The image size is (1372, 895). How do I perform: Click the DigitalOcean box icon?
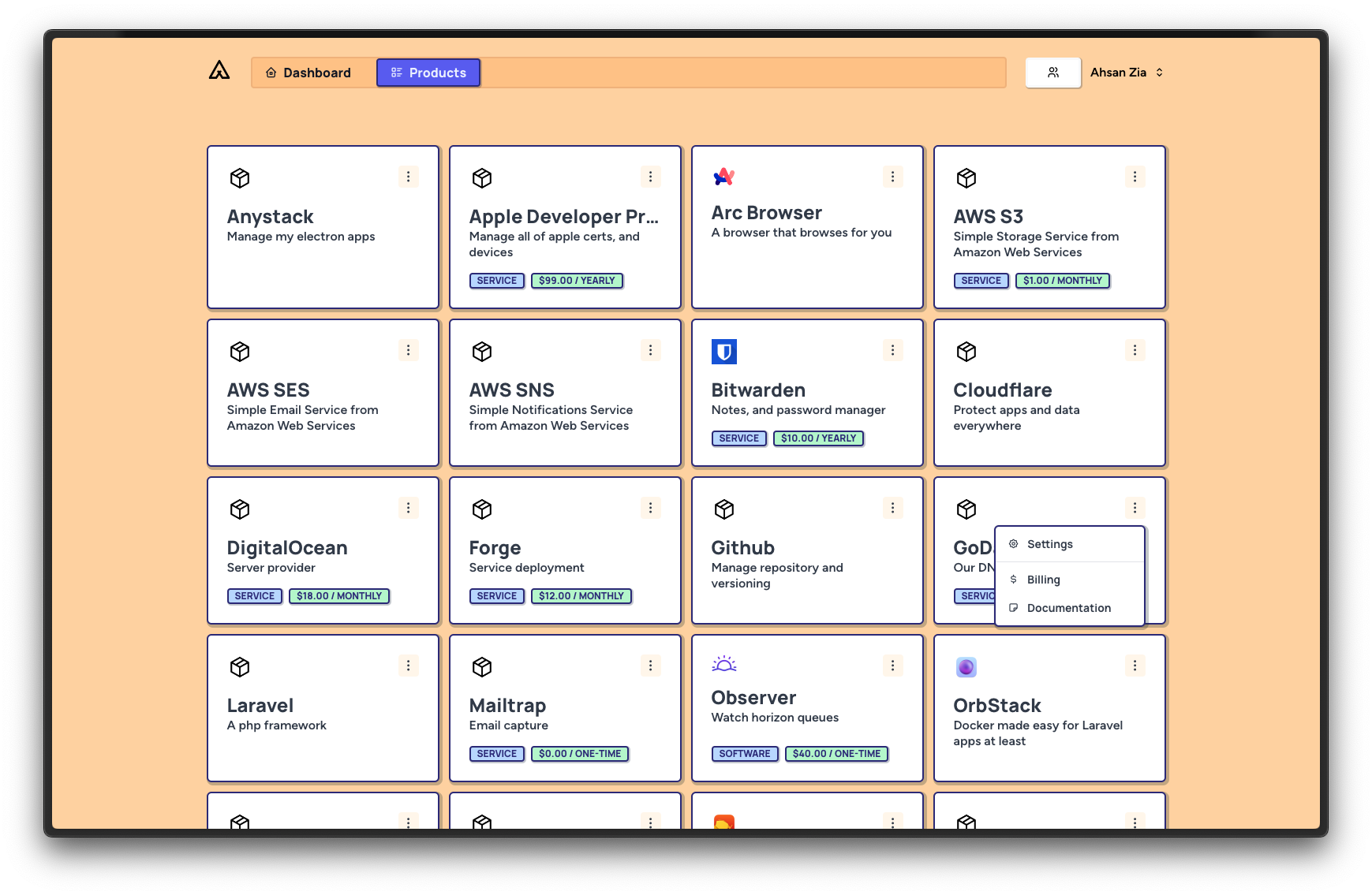[240, 509]
